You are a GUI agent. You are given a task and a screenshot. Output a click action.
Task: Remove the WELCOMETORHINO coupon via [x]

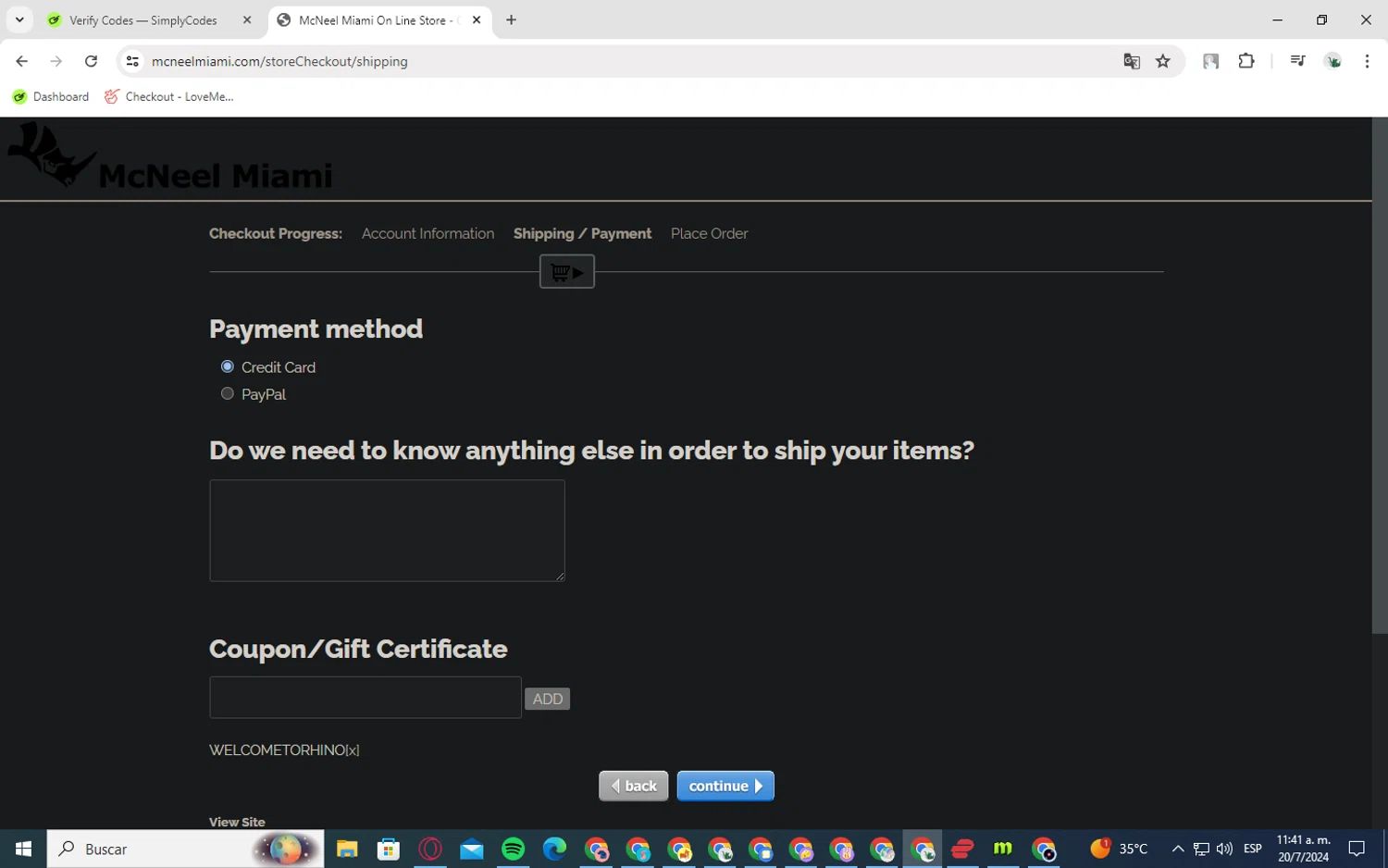coord(353,750)
